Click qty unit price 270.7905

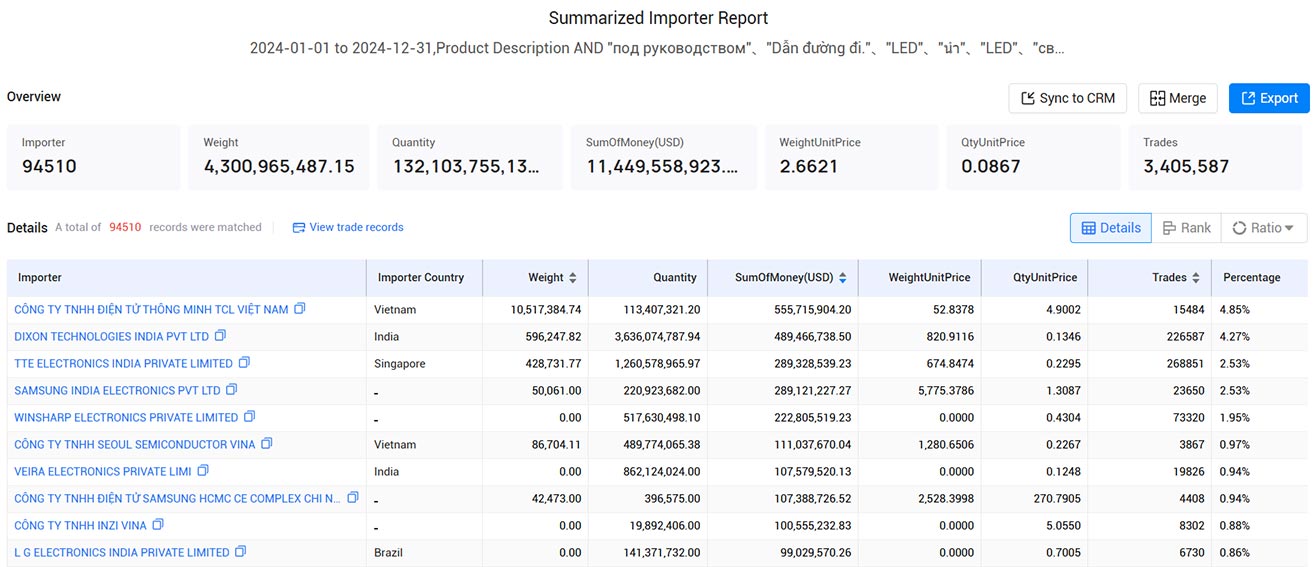(x=1055, y=499)
